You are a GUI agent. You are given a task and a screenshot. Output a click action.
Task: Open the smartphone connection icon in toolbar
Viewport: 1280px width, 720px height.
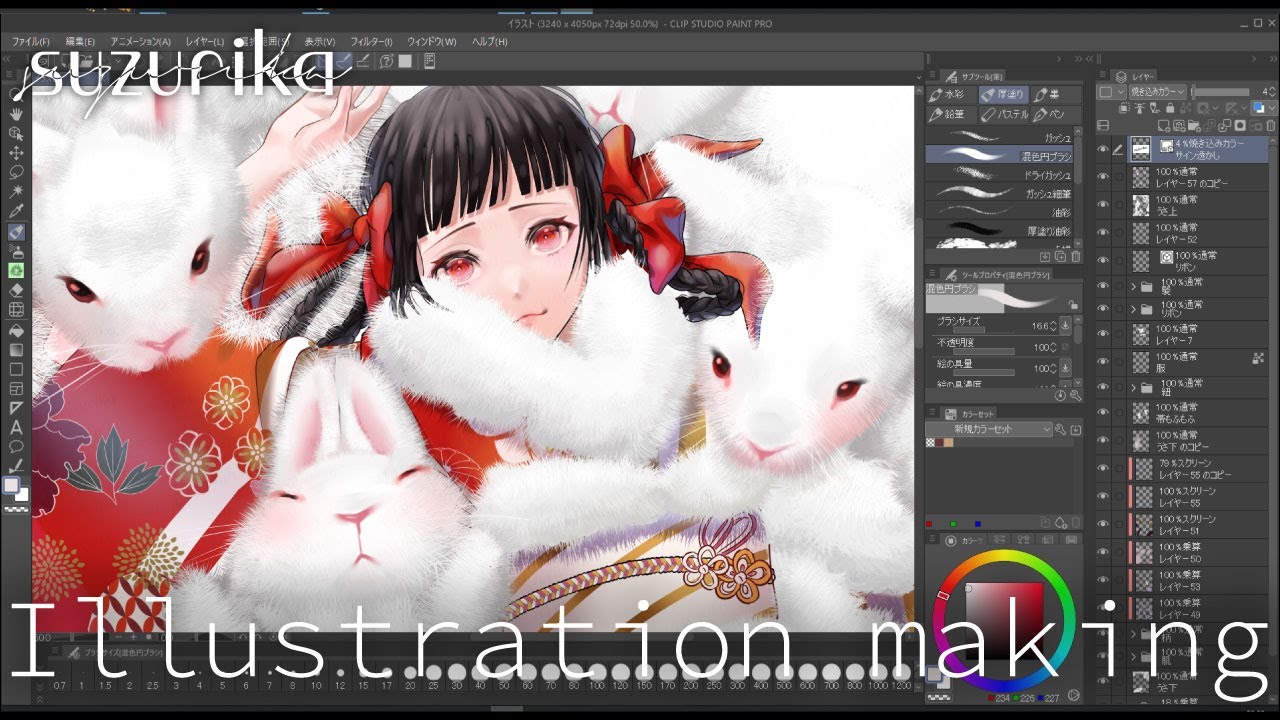pyautogui.click(x=430, y=62)
